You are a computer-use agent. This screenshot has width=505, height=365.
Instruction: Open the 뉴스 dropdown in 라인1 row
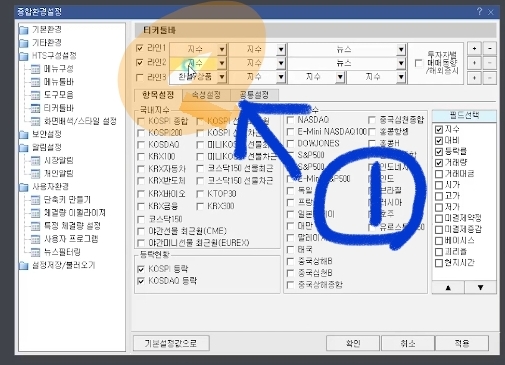(401, 49)
